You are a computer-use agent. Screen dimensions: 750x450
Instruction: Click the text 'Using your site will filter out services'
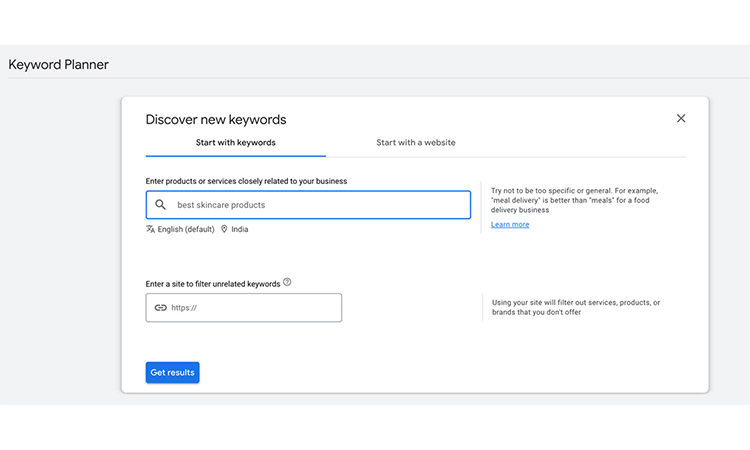(x=576, y=307)
